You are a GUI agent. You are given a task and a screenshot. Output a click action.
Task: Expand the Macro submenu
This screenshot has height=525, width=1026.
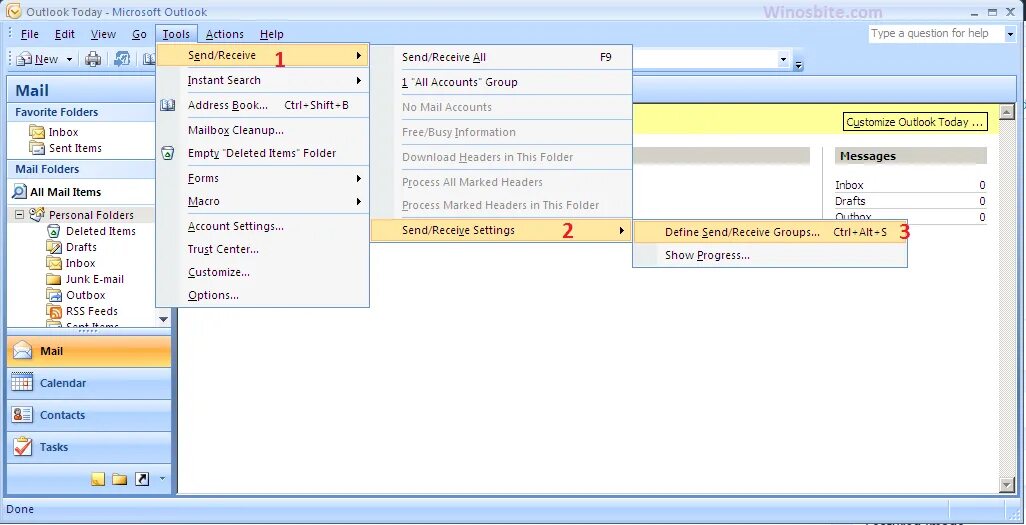click(263, 202)
